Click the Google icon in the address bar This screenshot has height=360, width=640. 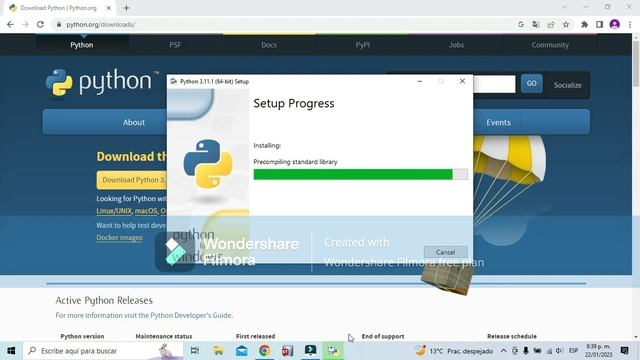click(521, 24)
